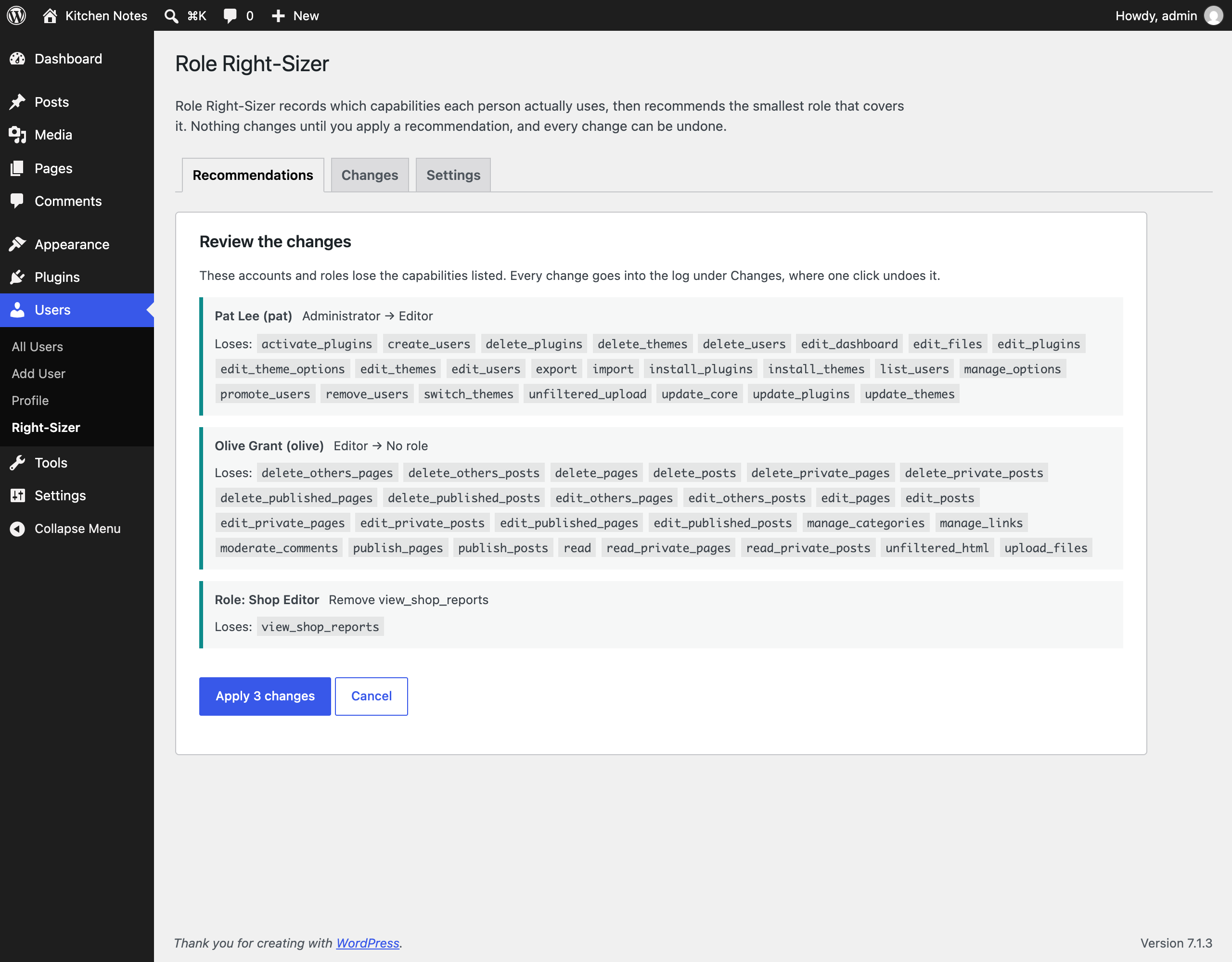The height and width of the screenshot is (962, 1232).
Task: Click the moderate_comments capability tag
Action: (x=279, y=548)
